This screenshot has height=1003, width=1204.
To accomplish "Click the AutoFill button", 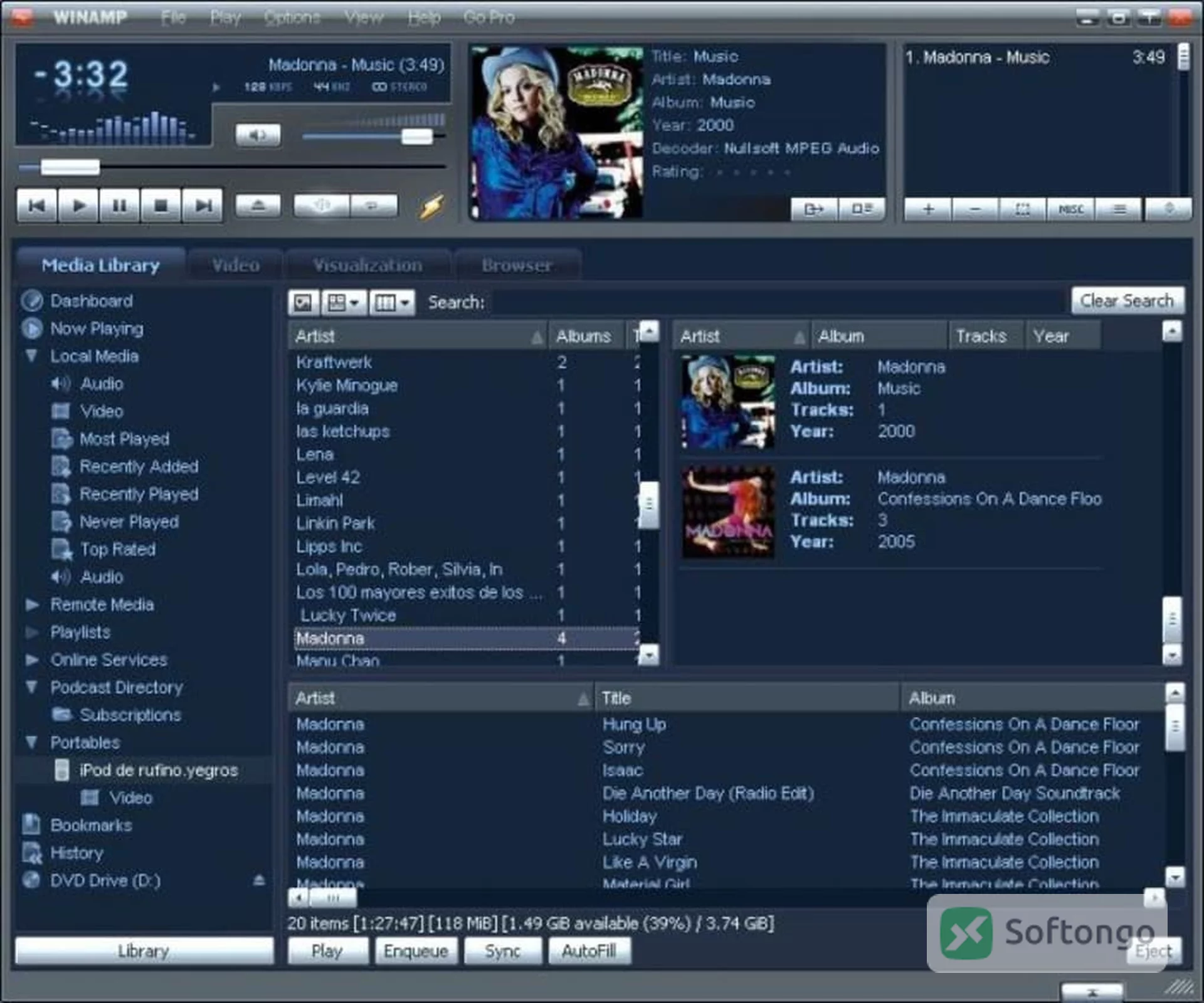I will point(589,951).
